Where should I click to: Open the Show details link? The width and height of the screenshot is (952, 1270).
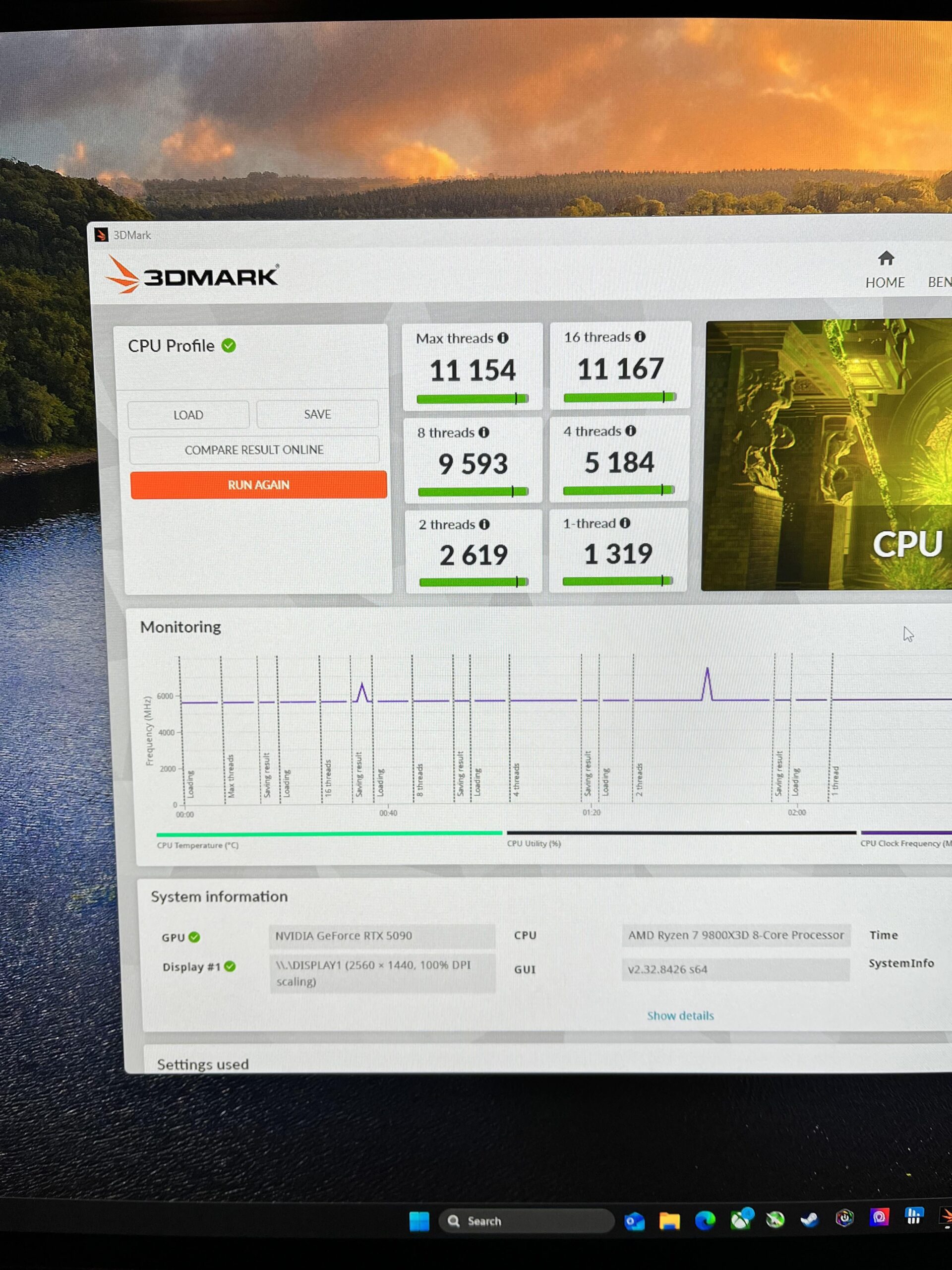(x=680, y=1016)
